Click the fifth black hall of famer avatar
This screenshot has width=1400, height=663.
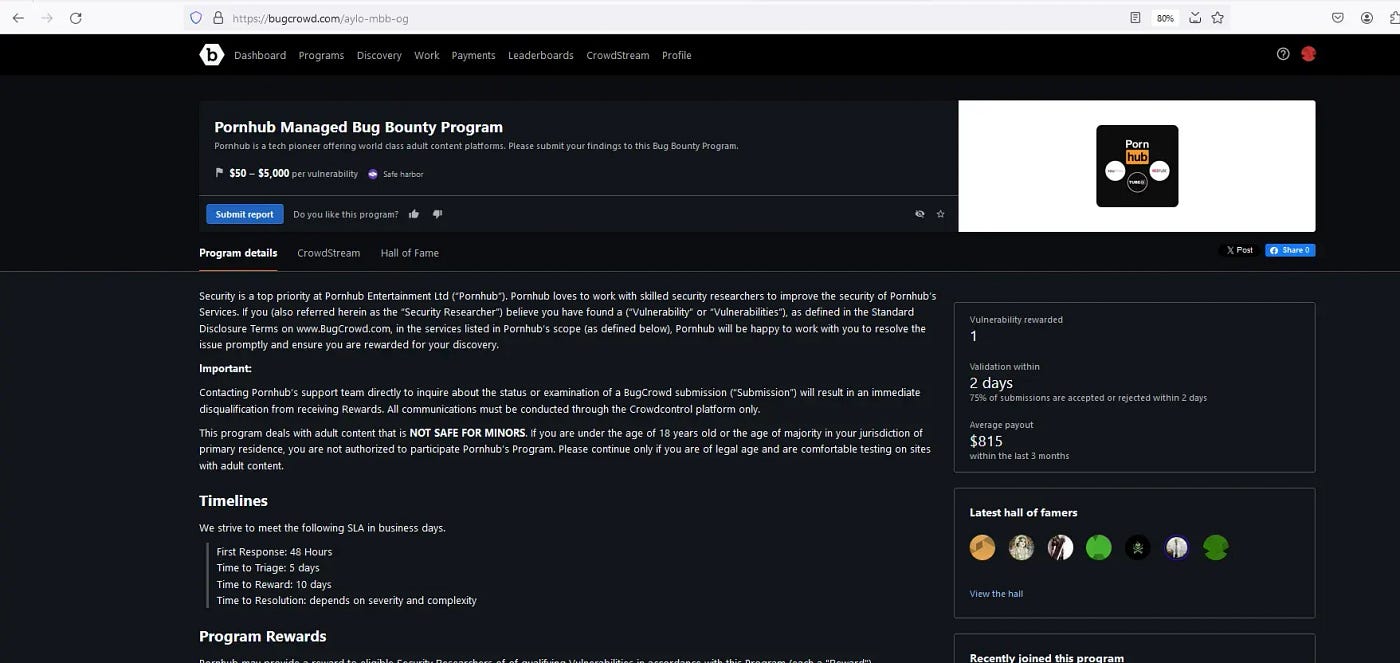(1138, 547)
